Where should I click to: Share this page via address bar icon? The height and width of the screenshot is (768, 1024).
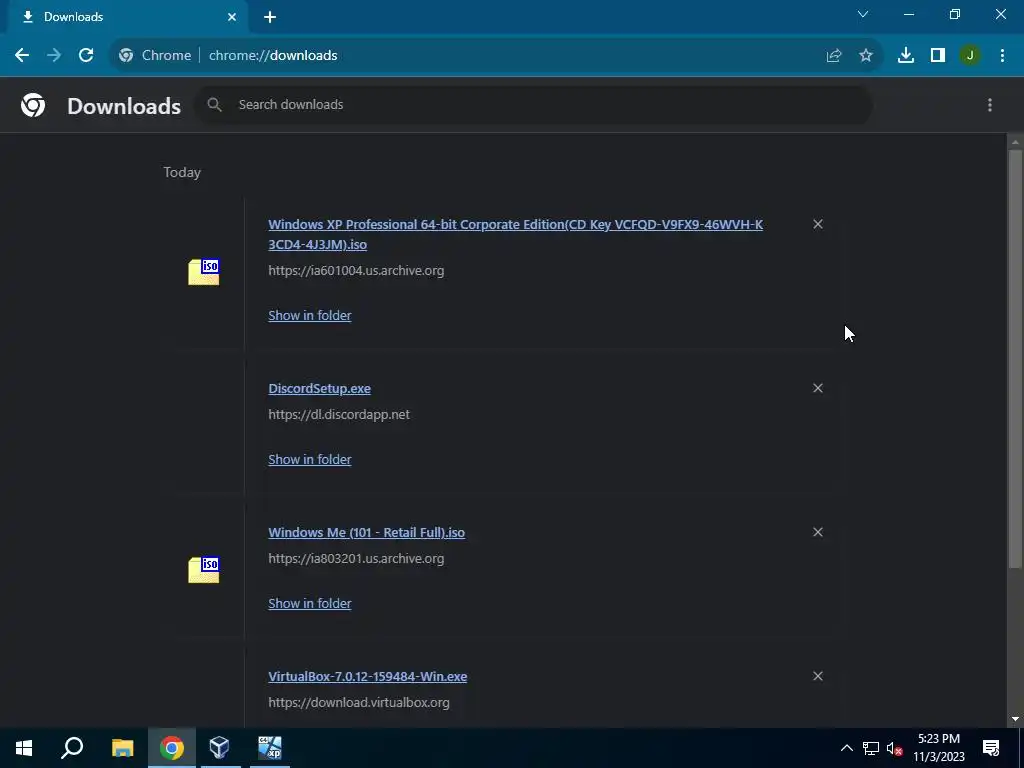834,56
